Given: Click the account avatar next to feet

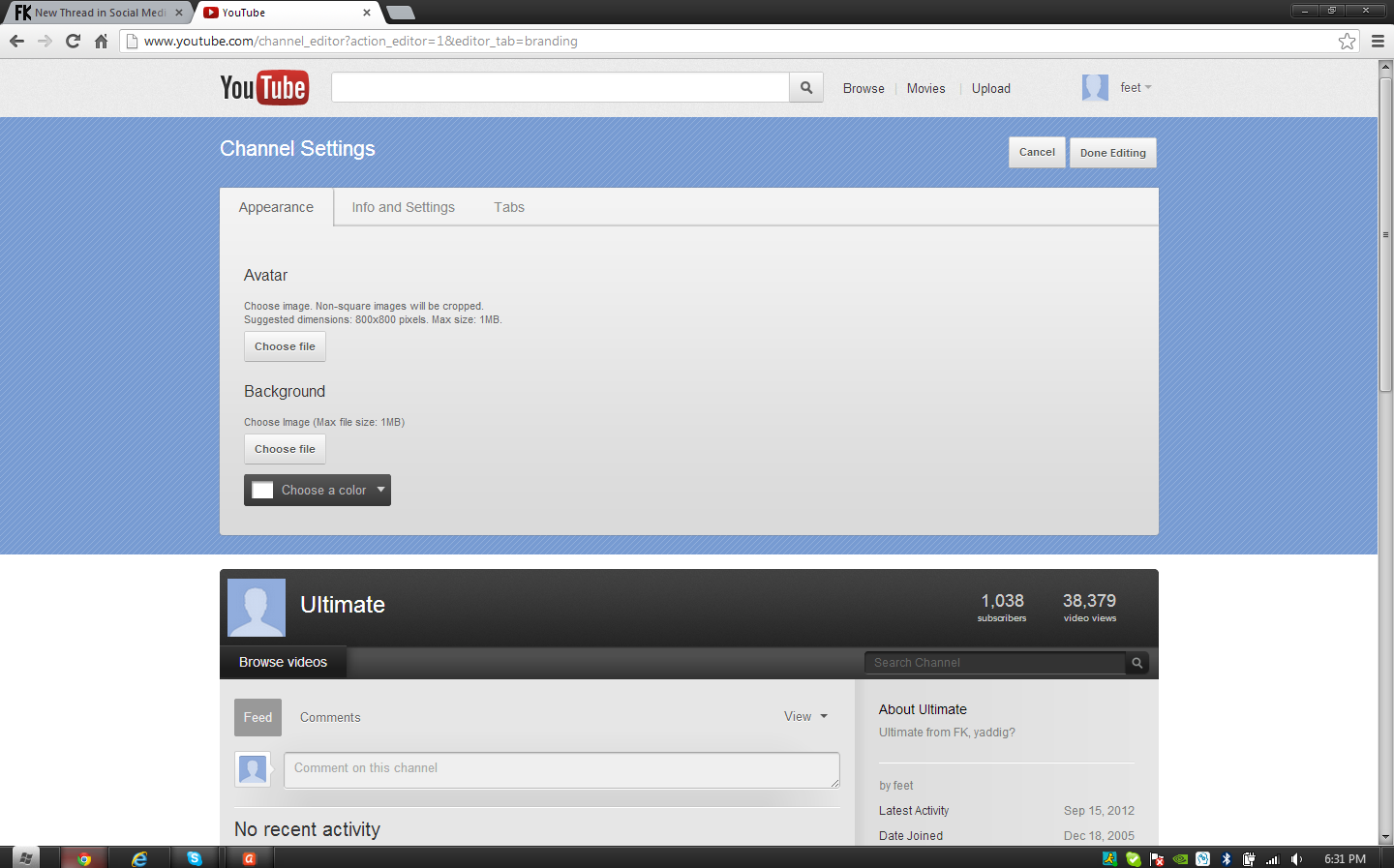Looking at the screenshot, I should 1095,88.
